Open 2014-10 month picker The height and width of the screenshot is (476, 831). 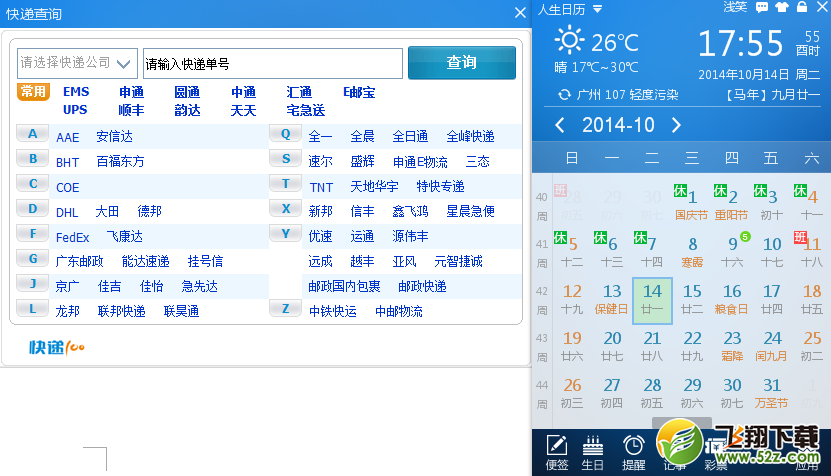click(x=618, y=125)
